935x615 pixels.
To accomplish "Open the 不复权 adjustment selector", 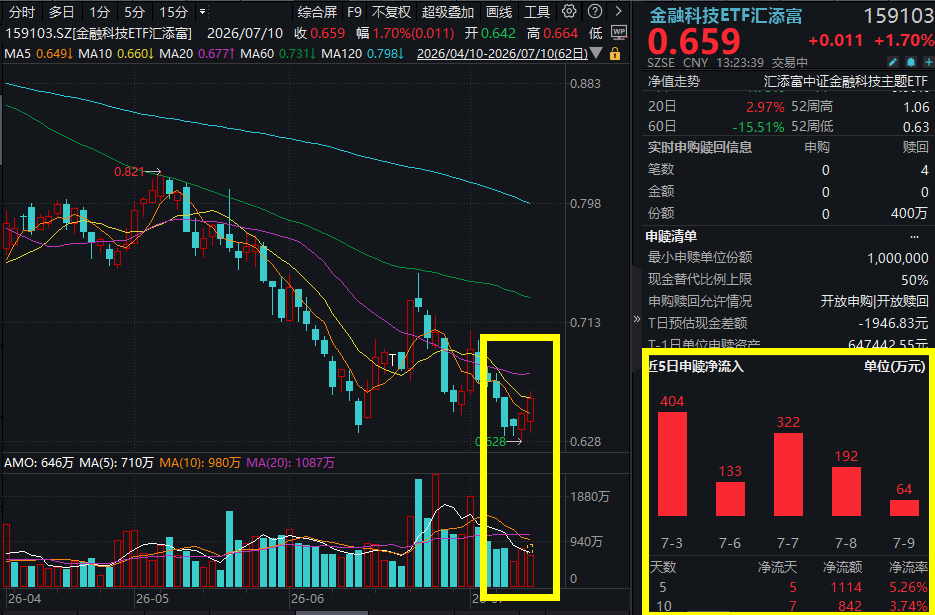I will [x=391, y=12].
